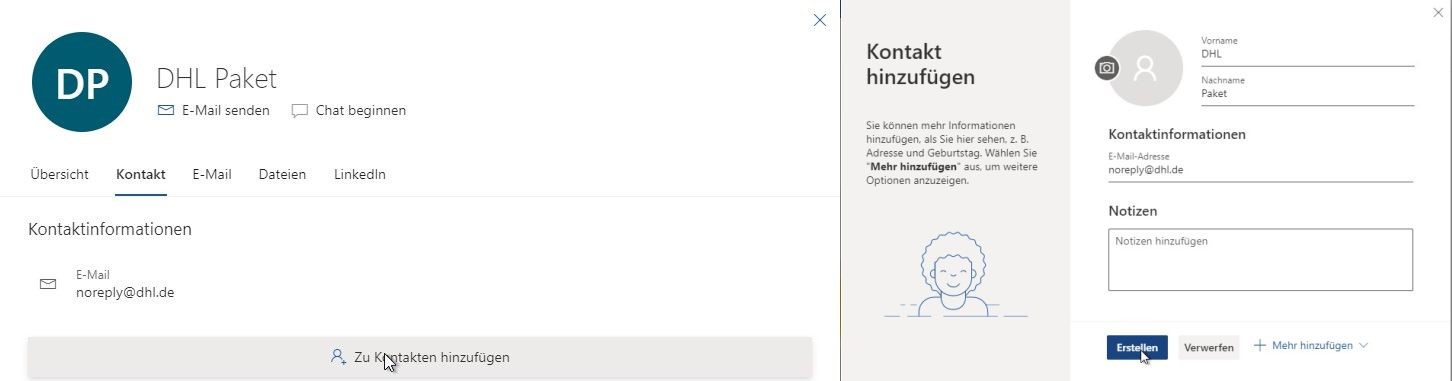Click into the Notizen hinzufügen text box
The height and width of the screenshot is (381, 1452).
[x=1260, y=260]
